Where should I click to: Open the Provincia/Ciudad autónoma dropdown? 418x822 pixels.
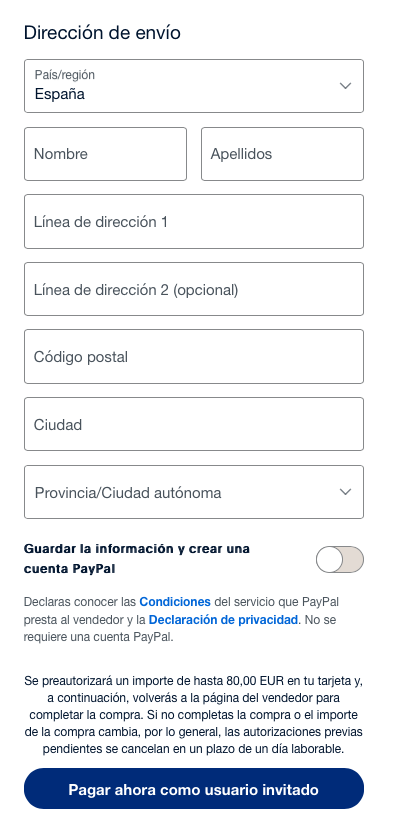coord(194,492)
